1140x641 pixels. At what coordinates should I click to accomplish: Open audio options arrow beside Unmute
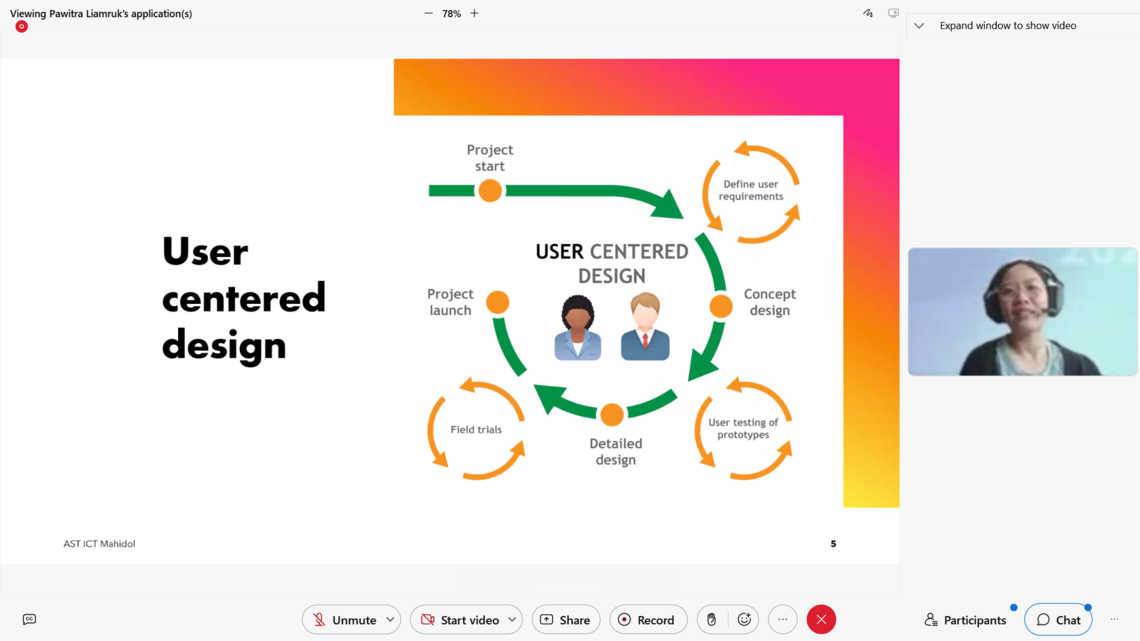390,620
